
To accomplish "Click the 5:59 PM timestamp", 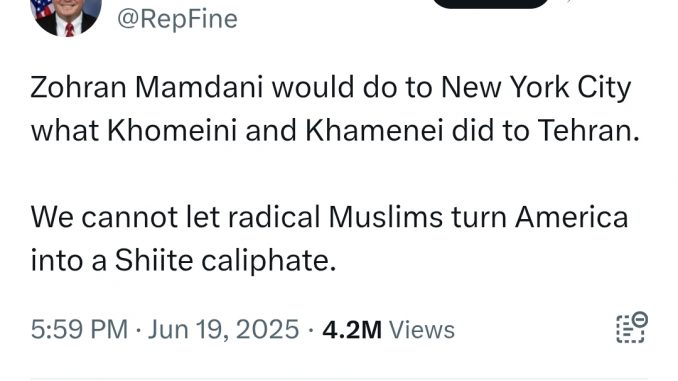I will 79,330.
